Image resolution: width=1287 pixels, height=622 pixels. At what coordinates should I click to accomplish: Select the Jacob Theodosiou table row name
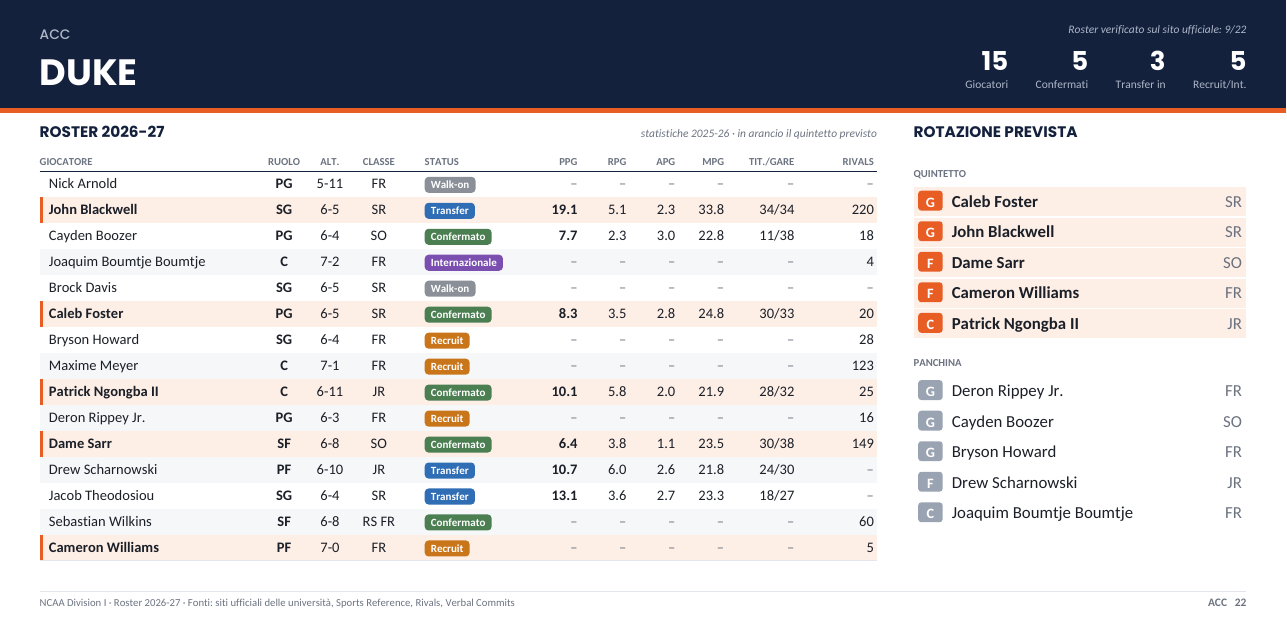[x=101, y=496]
